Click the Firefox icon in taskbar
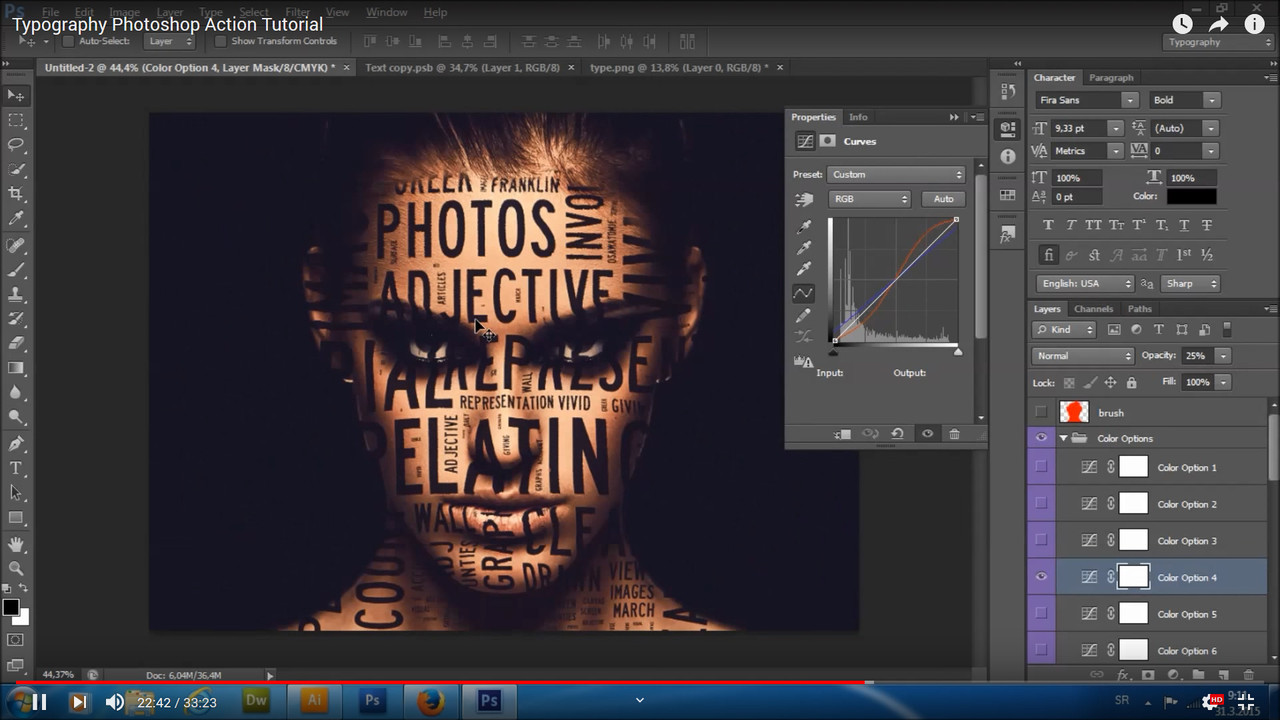 pyautogui.click(x=430, y=701)
